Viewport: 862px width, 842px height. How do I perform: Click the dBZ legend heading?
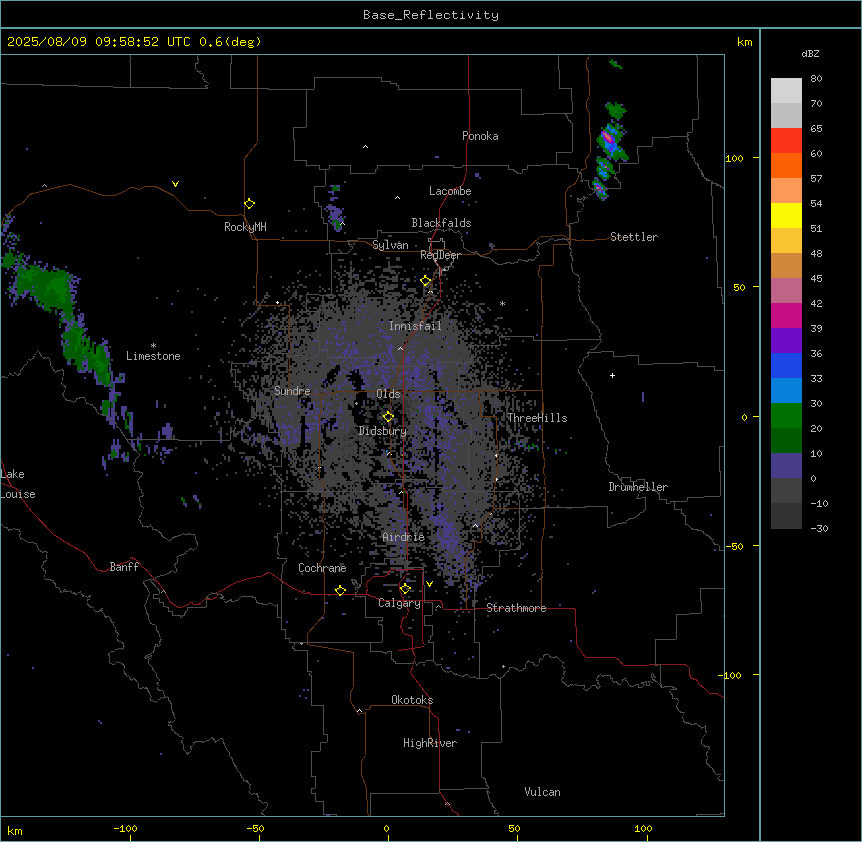click(x=810, y=53)
